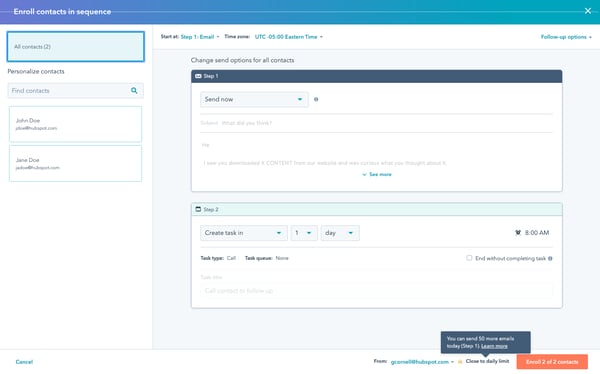Viewport: 600px width, 374px height.
Task: Click the Cancel link
Action: click(x=24, y=362)
